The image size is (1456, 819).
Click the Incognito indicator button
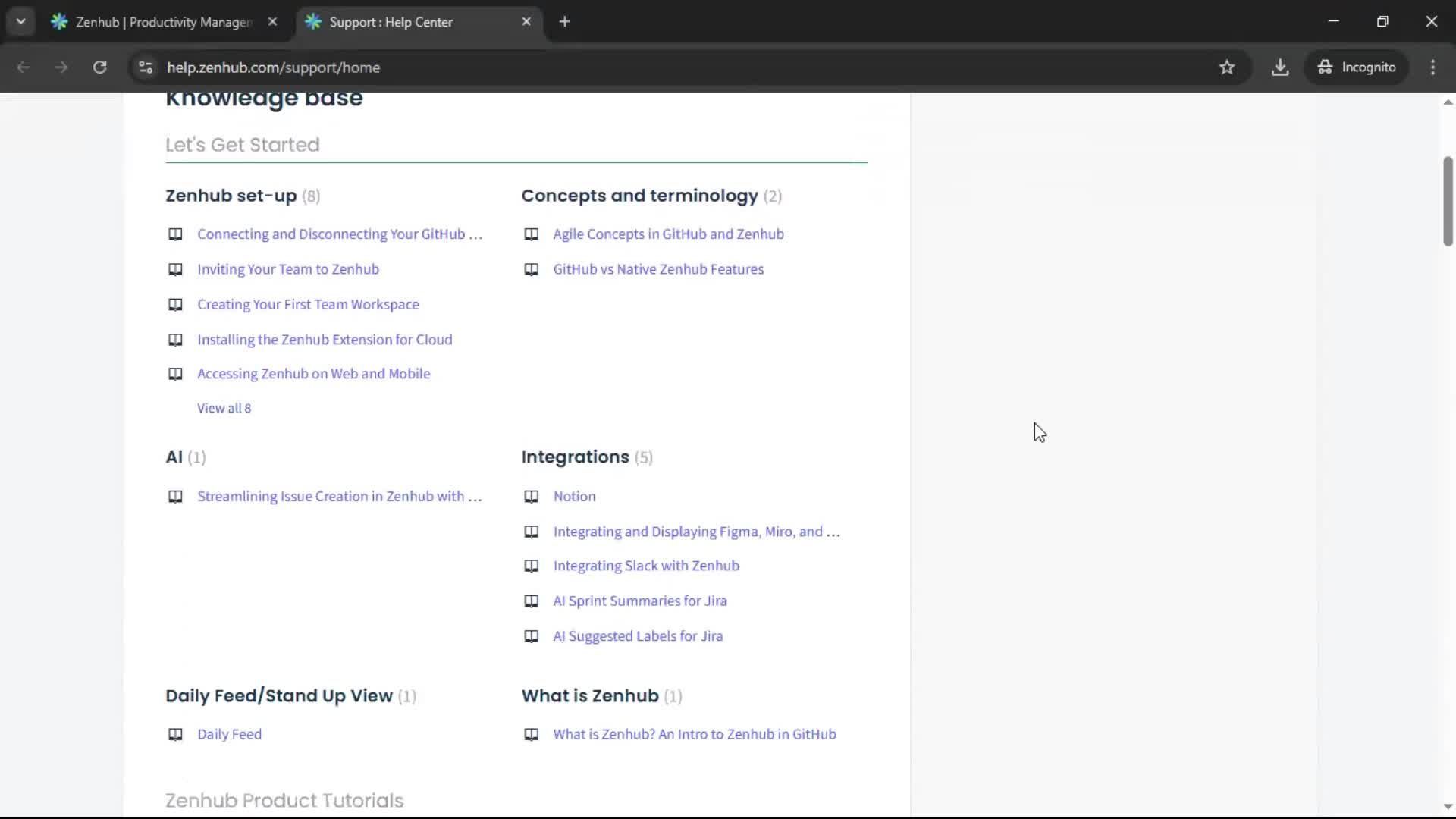point(1357,67)
